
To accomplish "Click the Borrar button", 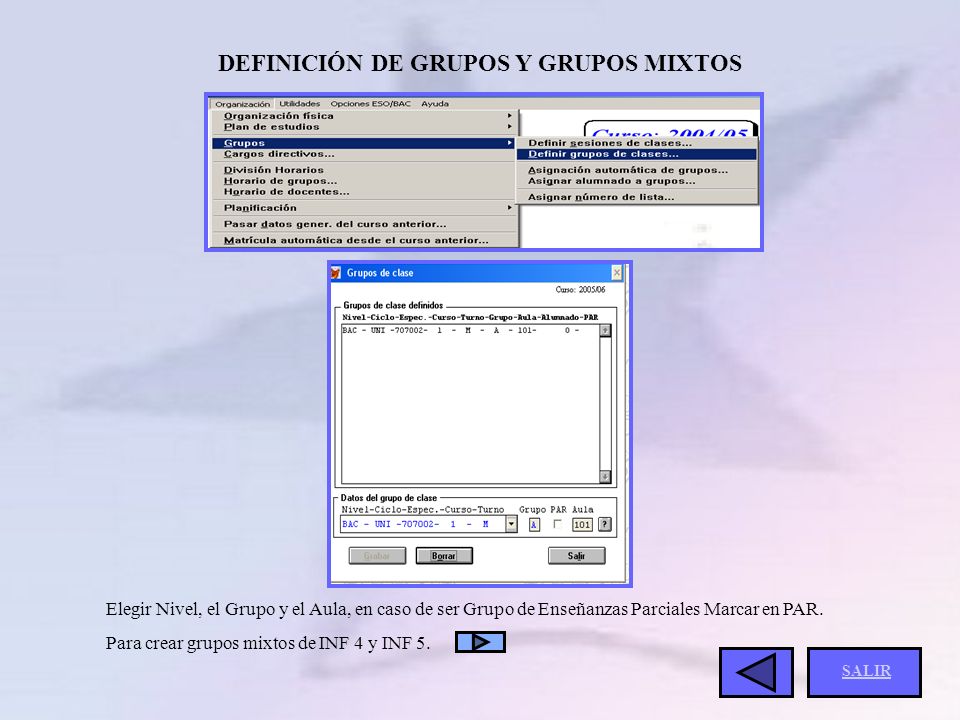I will click(x=444, y=556).
